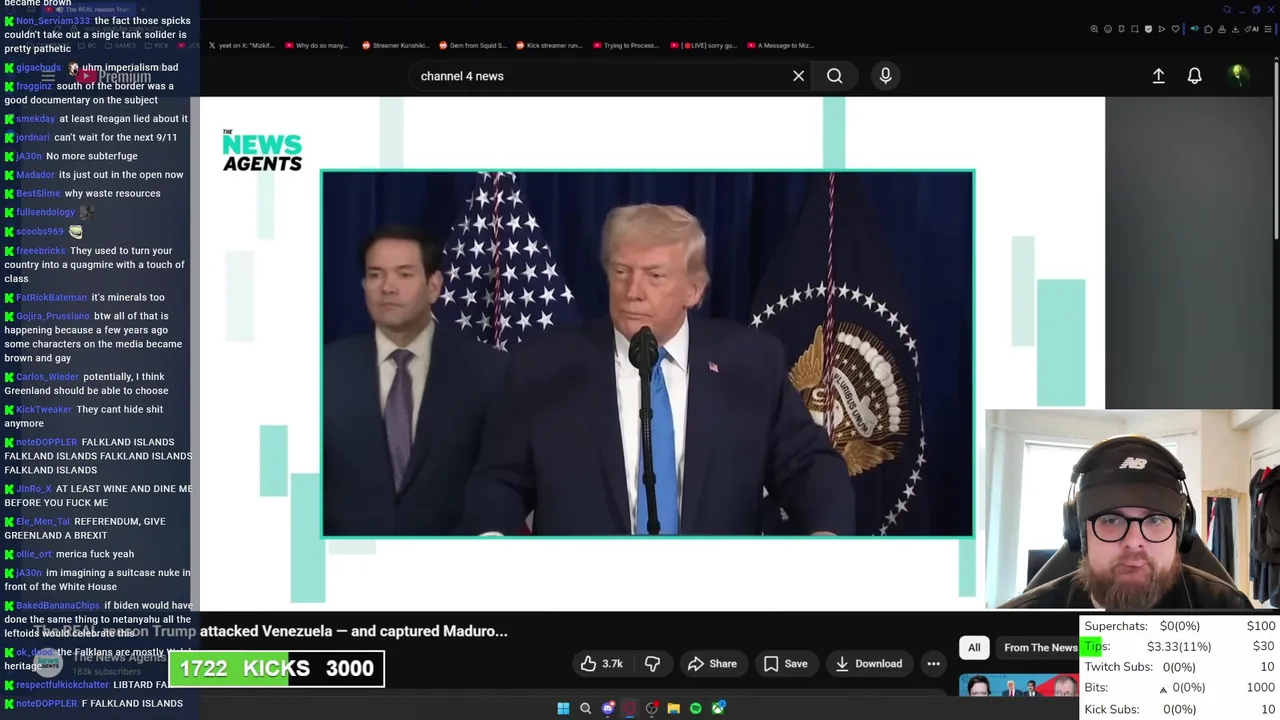Open the Xbox app from the taskbar
Image resolution: width=1280 pixels, height=720 pixels.
(718, 708)
